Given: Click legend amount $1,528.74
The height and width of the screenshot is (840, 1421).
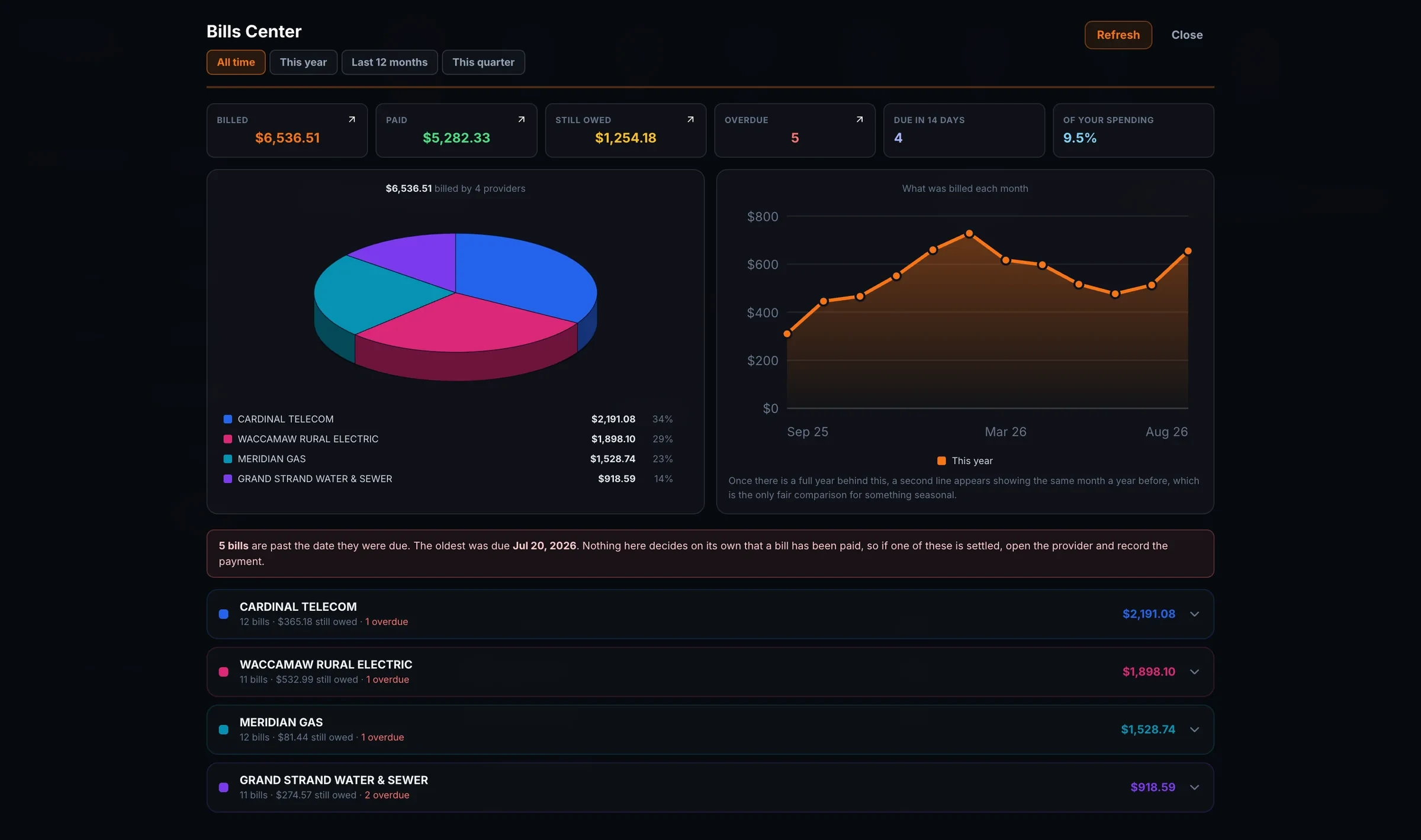Looking at the screenshot, I should pyautogui.click(x=612, y=459).
